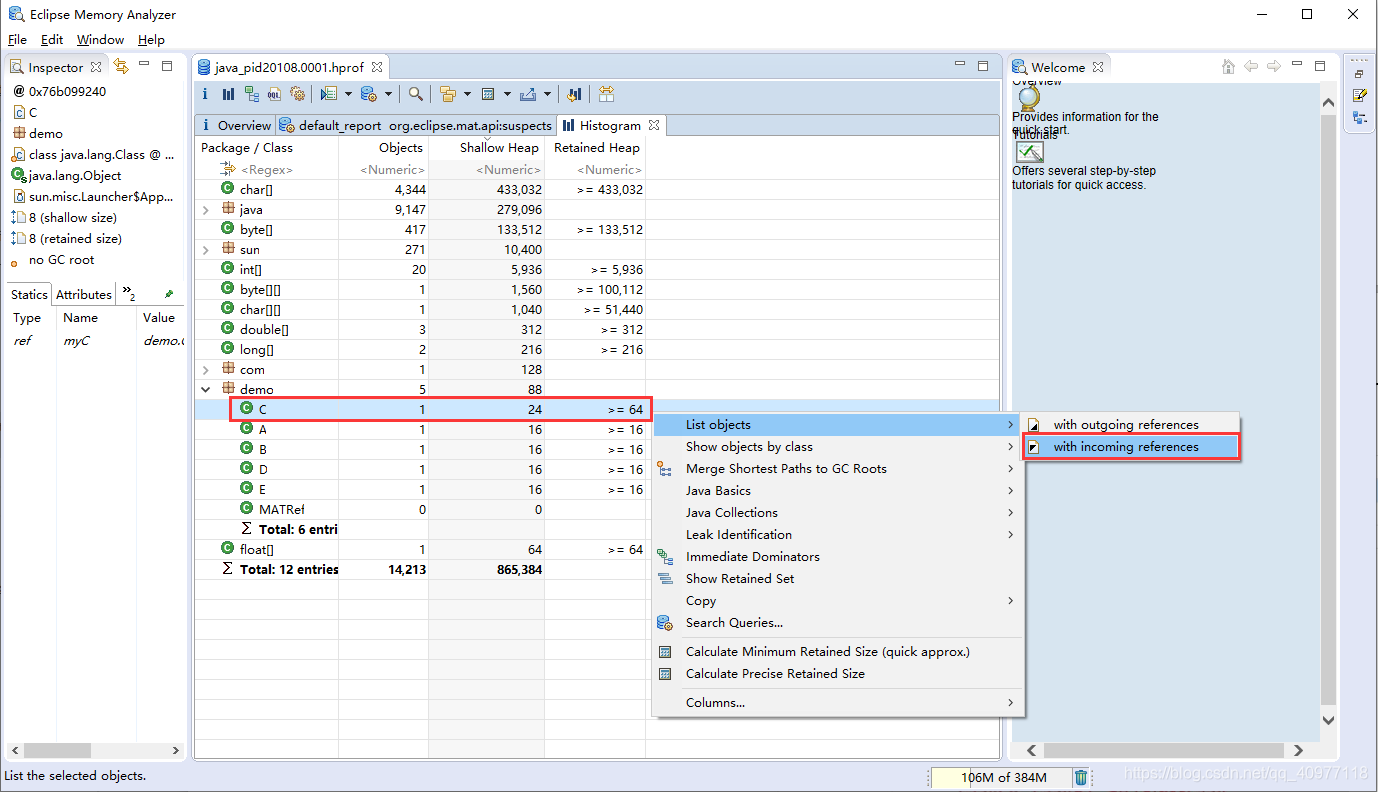Expand the java package row
Screen dimensions: 1378x792
206,210
